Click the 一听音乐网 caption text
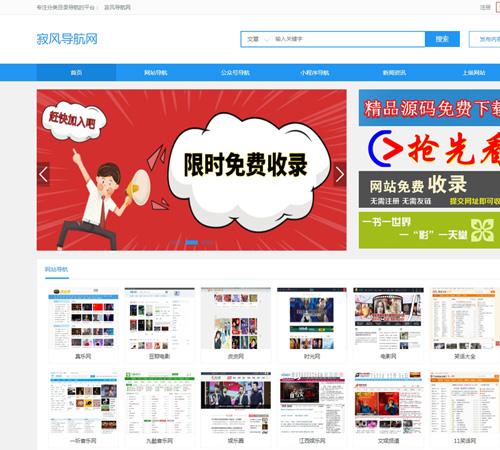Image resolution: width=500 pixels, height=450 pixels. point(83,441)
